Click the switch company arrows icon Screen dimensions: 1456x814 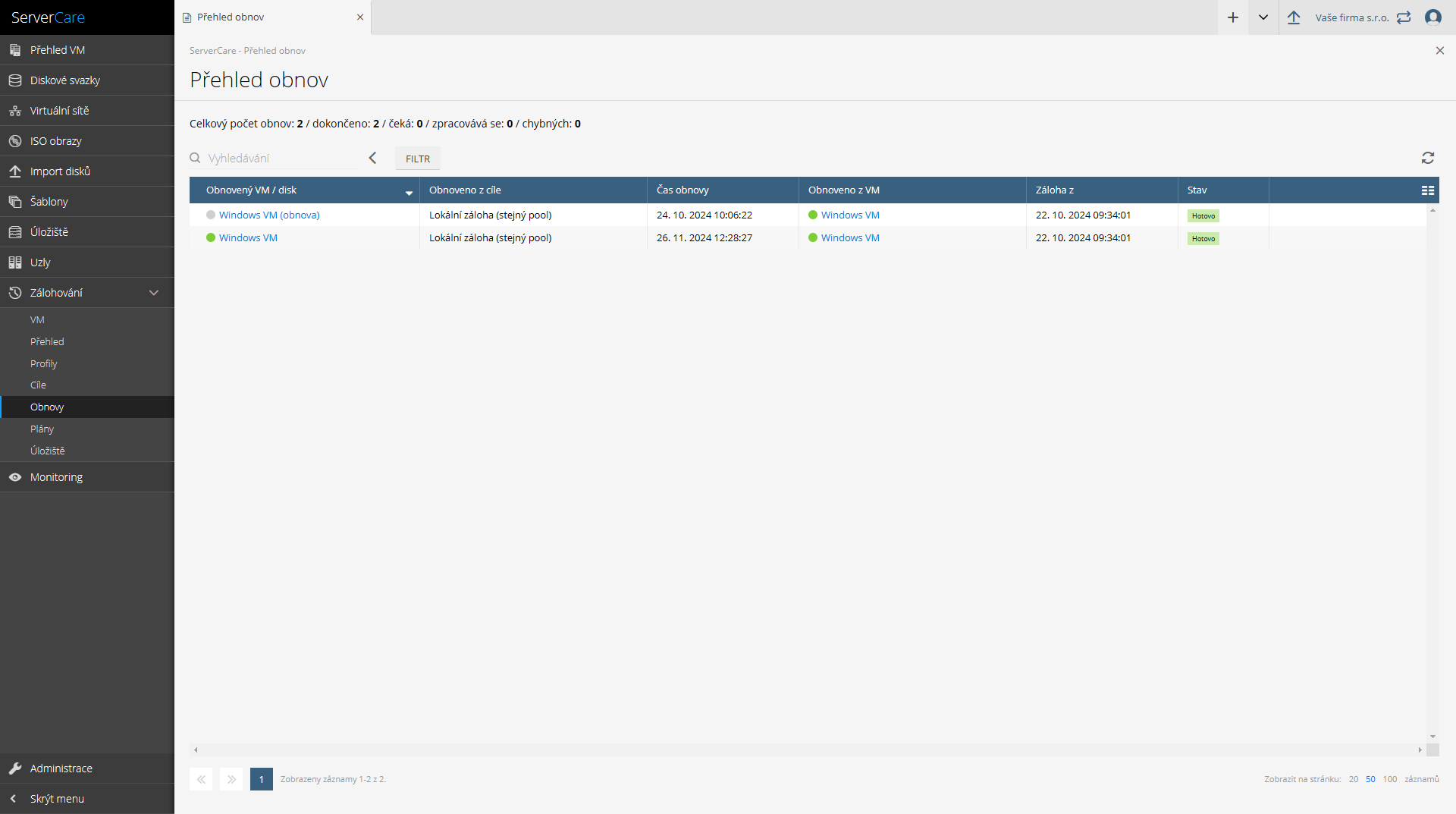point(1404,17)
